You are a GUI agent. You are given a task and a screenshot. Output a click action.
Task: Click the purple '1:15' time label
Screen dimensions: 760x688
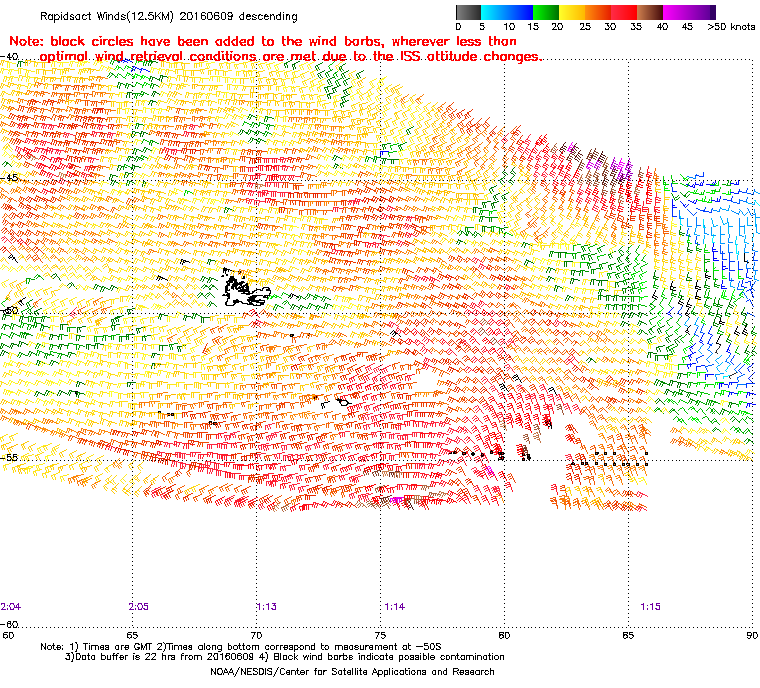650,607
